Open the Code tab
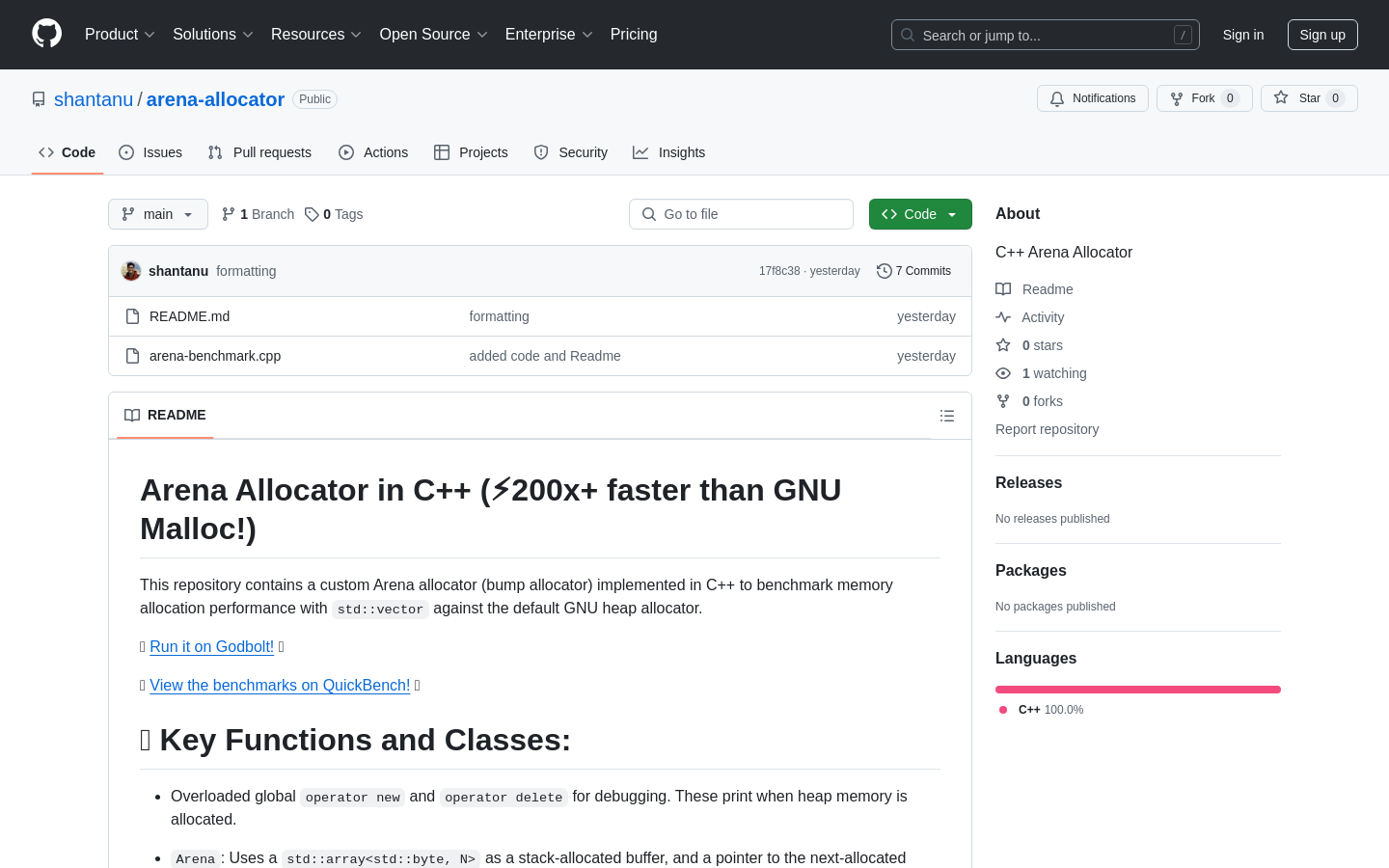The height and width of the screenshot is (868, 1389). (68, 152)
